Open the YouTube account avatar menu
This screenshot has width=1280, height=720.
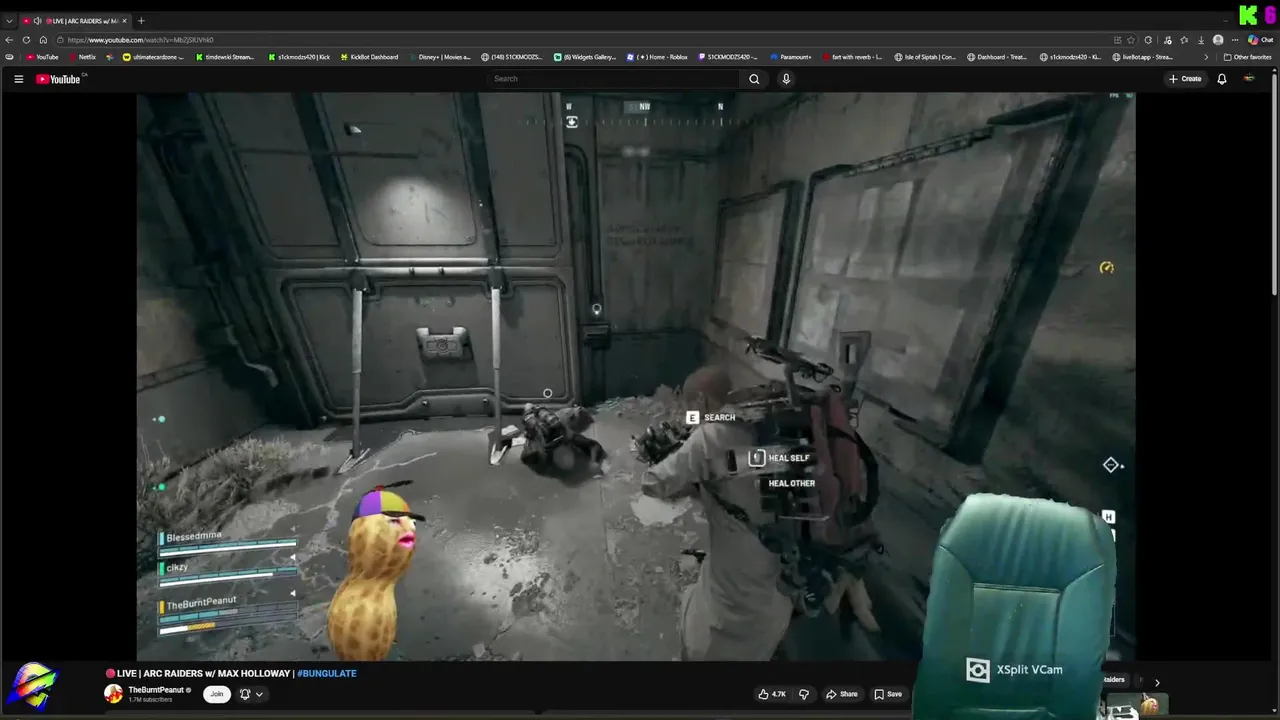click(1249, 79)
